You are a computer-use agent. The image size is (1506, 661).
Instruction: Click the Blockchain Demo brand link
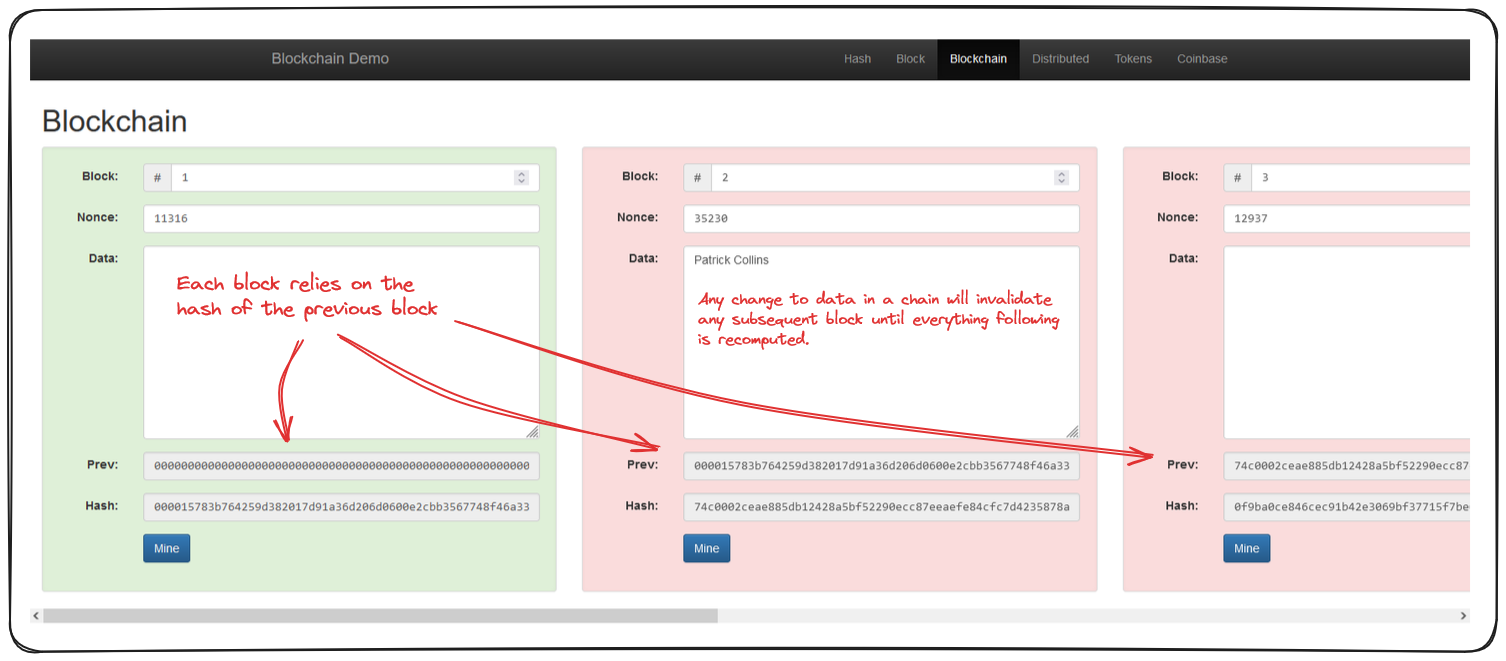[330, 59]
